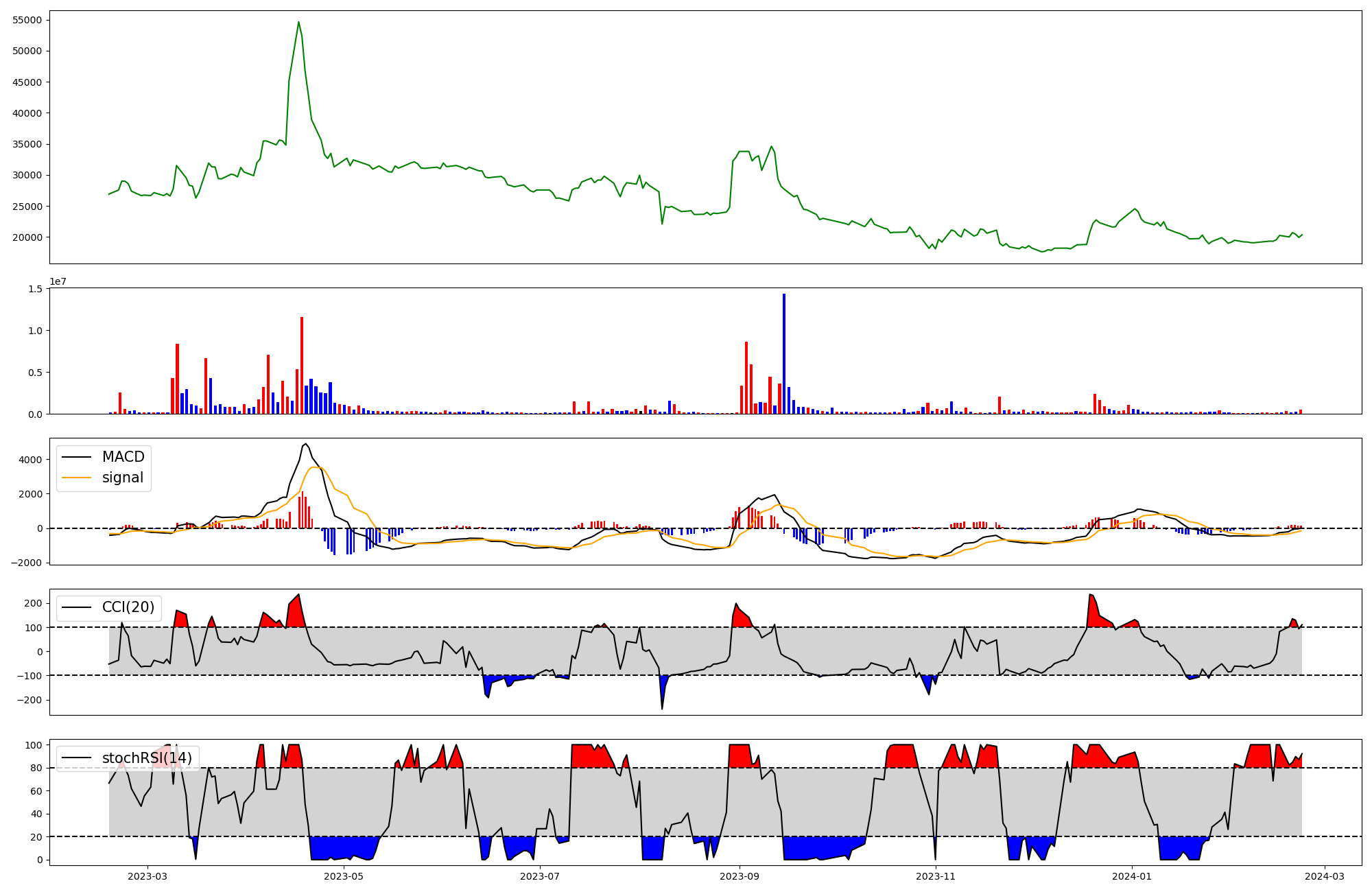Click the black MACD legend line swatch
The image size is (1372, 892).
pyautogui.click(x=77, y=457)
